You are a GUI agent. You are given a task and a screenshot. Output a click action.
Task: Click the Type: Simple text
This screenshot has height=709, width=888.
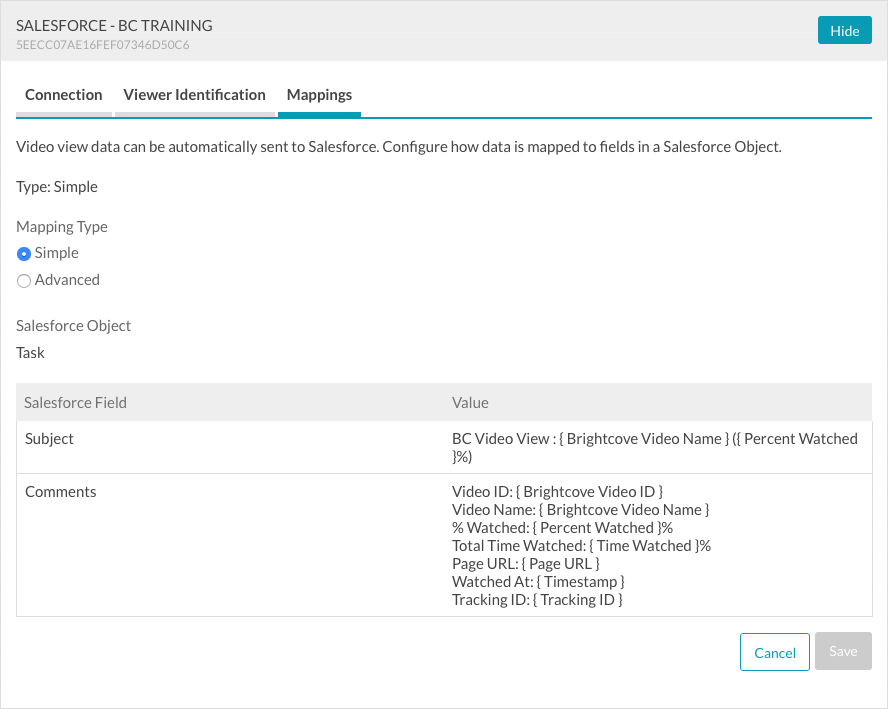click(57, 187)
